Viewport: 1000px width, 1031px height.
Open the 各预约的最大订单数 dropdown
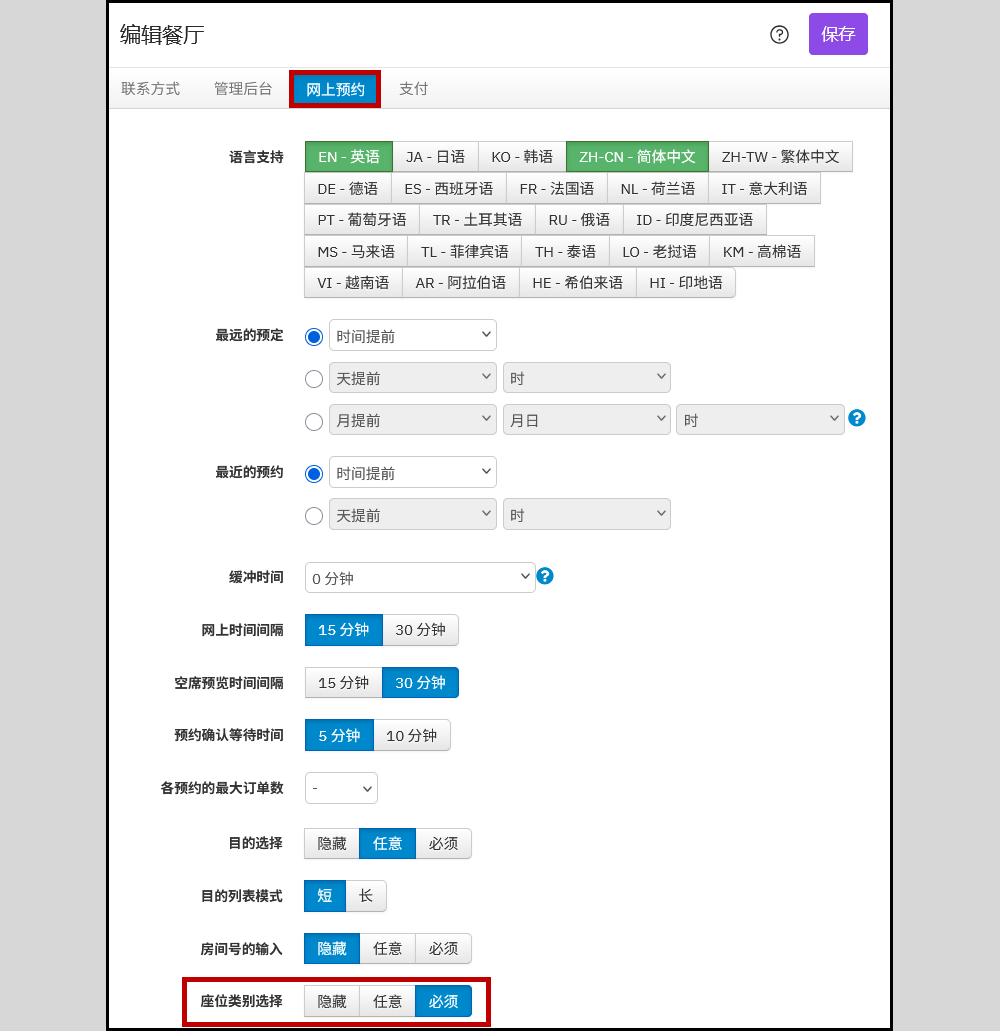pyautogui.click(x=341, y=788)
